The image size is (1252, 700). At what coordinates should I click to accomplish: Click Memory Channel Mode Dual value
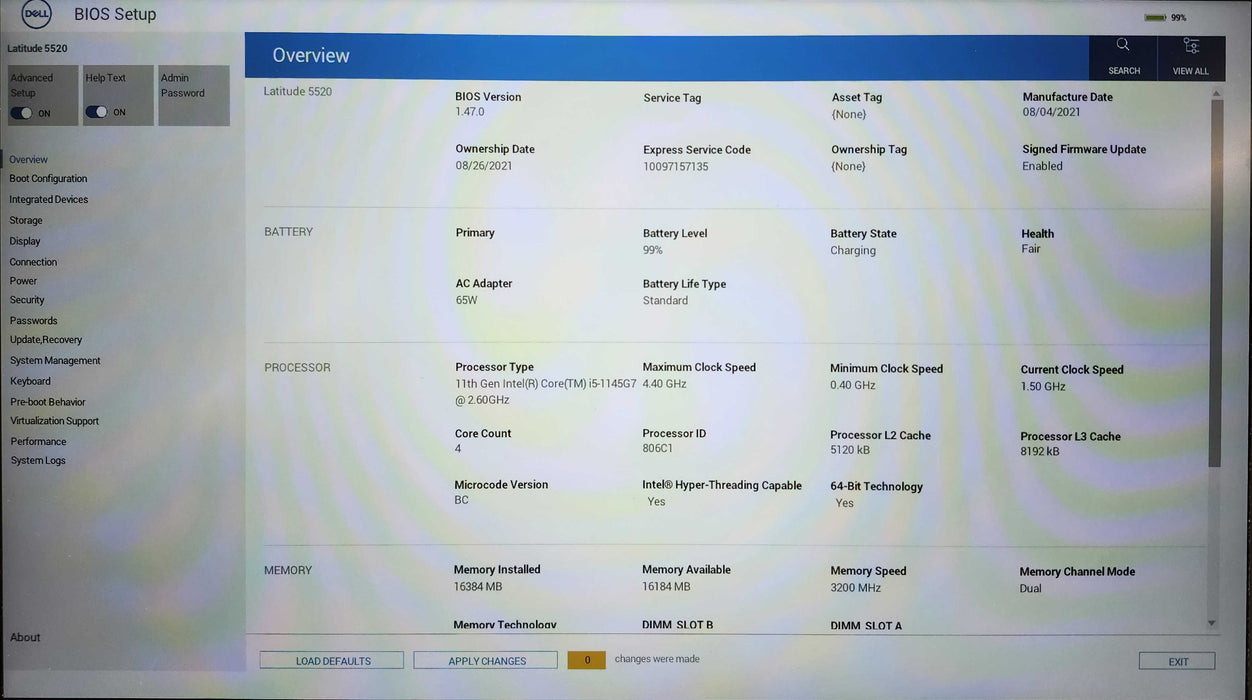coord(1030,589)
